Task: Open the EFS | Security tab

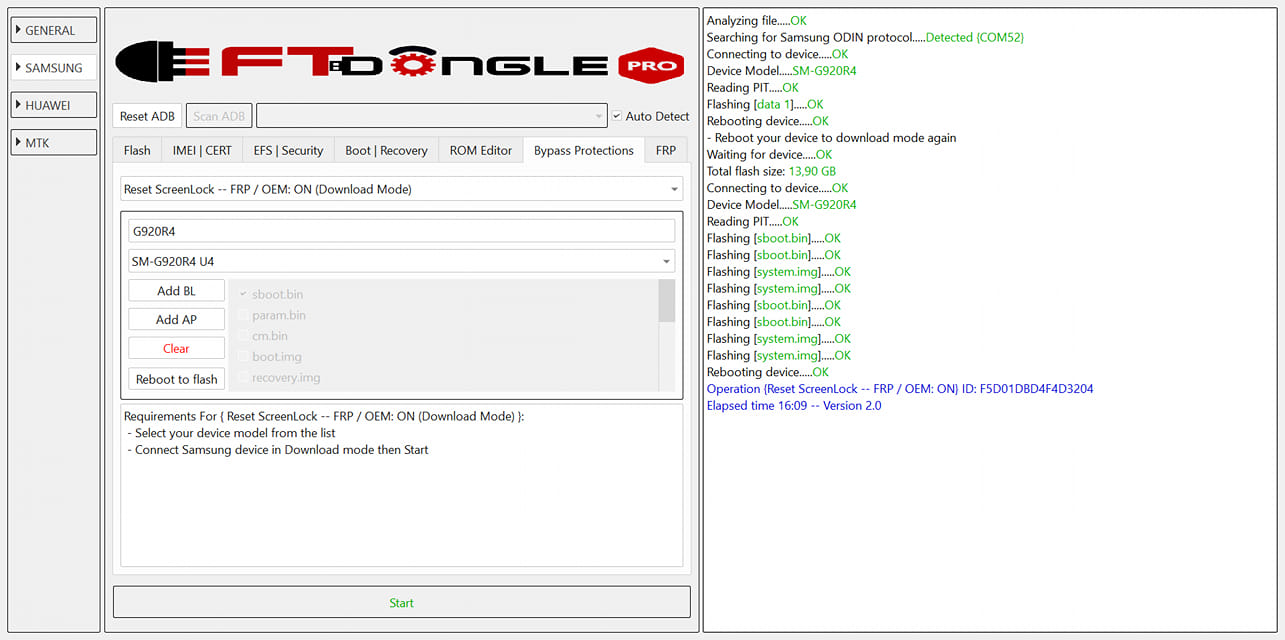Action: tap(288, 150)
